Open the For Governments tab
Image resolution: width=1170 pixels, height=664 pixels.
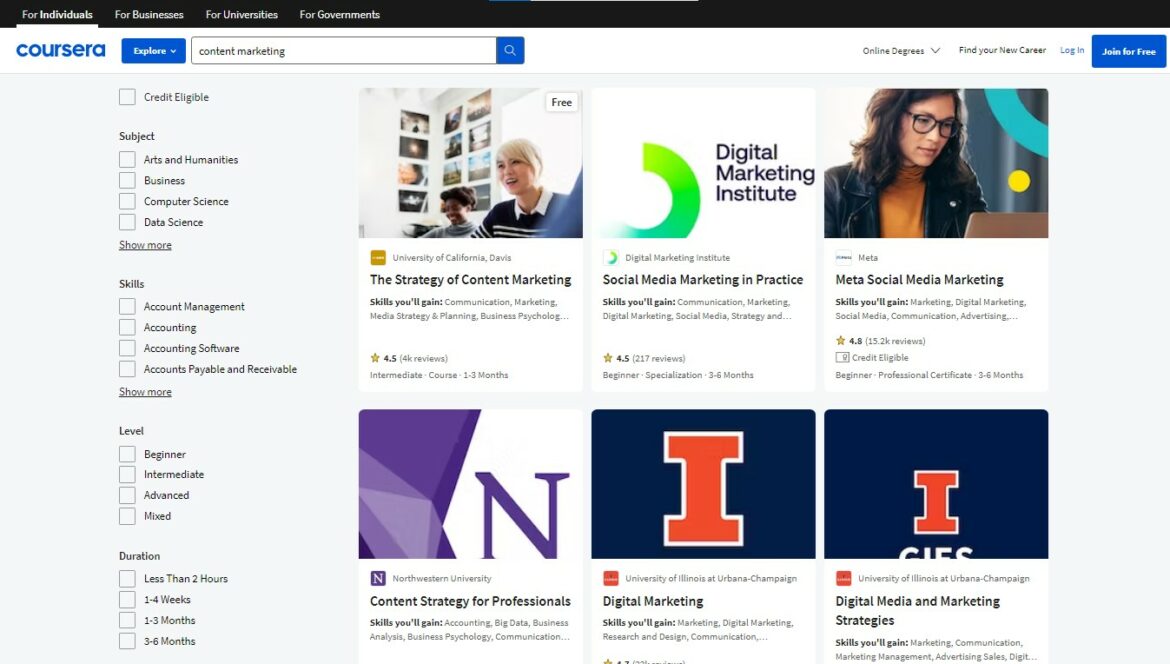(x=340, y=14)
